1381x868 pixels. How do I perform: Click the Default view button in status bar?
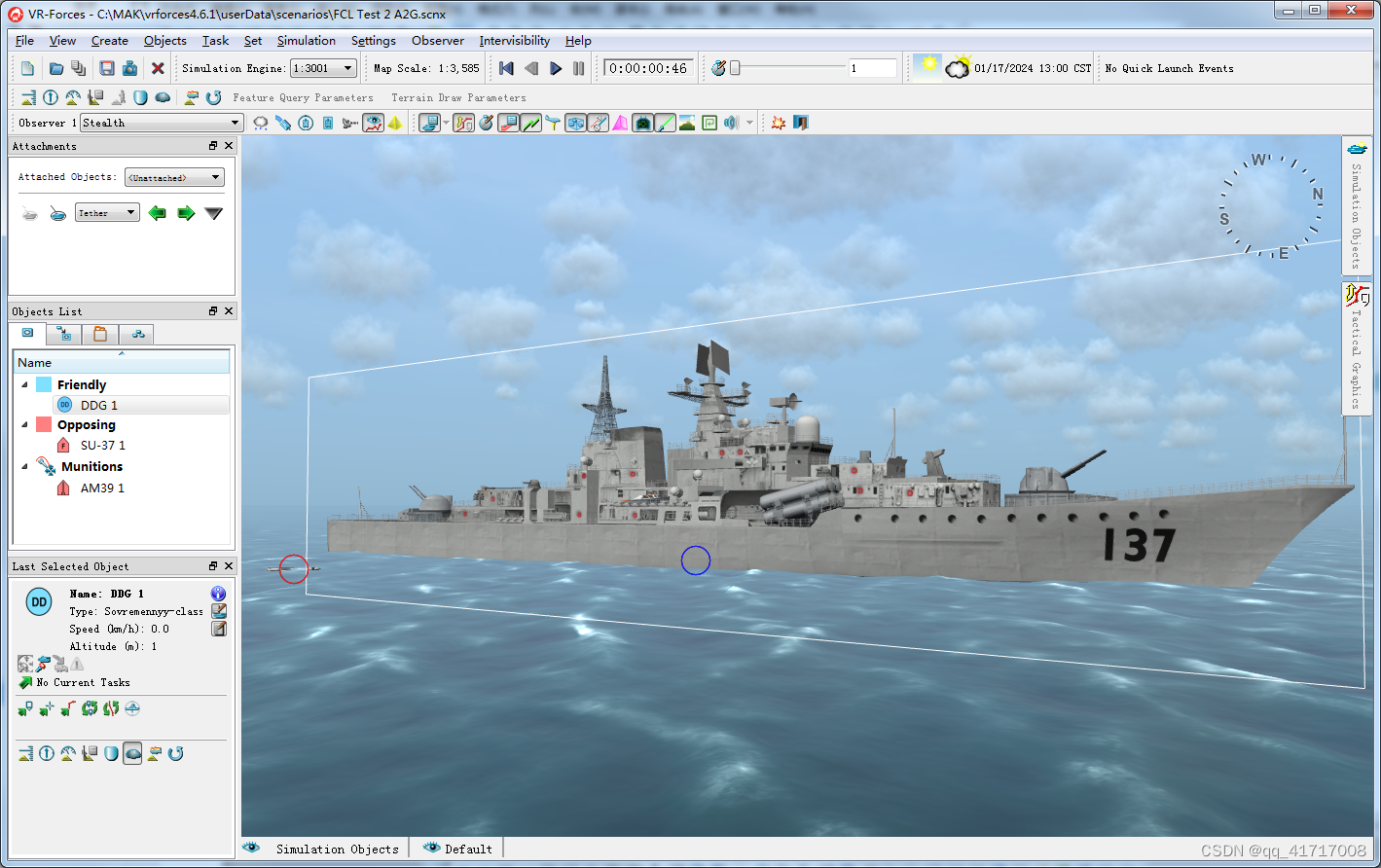(x=458, y=849)
